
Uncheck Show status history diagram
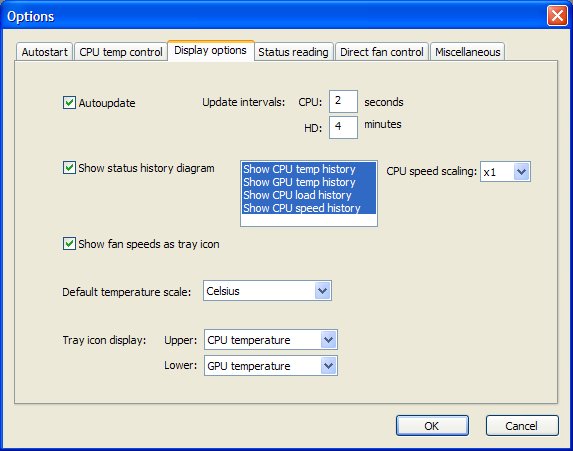69,168
